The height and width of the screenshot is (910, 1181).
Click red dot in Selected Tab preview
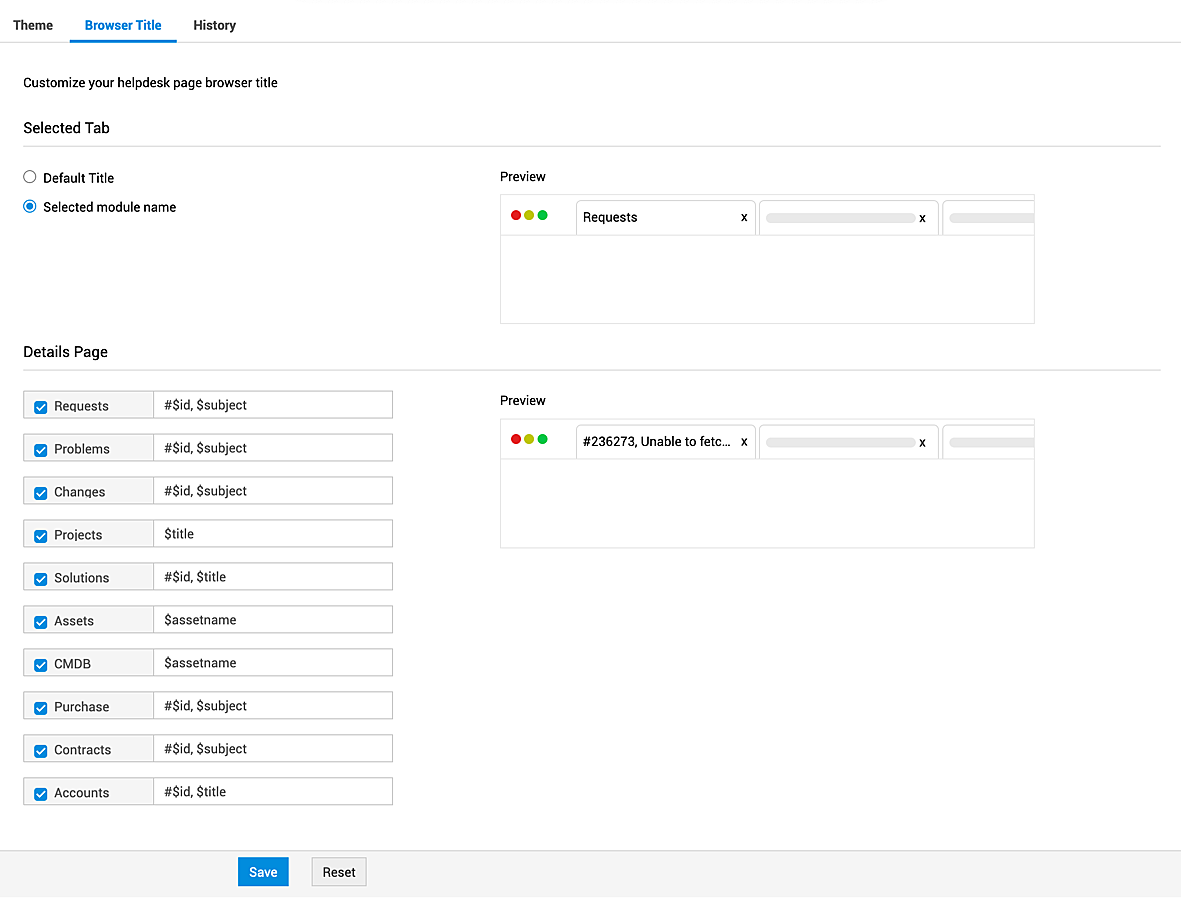(x=516, y=215)
